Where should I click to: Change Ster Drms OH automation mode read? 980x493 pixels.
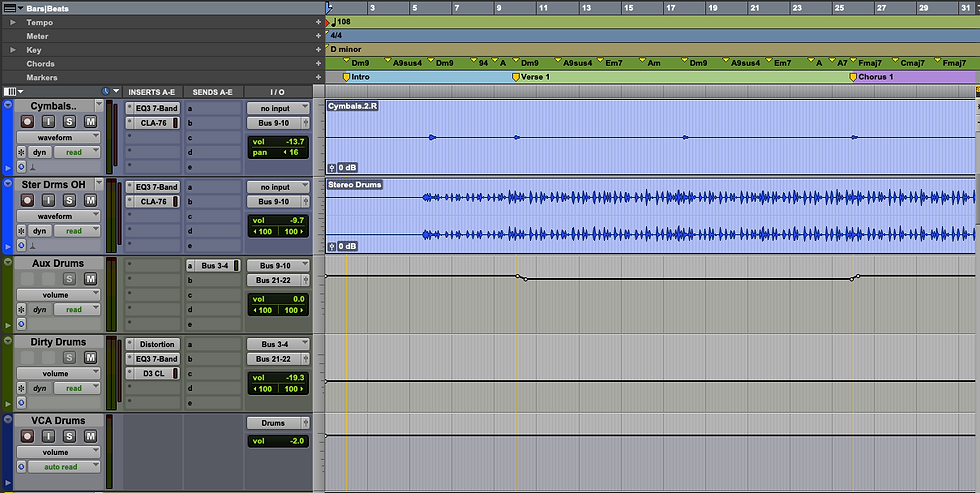[x=76, y=231]
